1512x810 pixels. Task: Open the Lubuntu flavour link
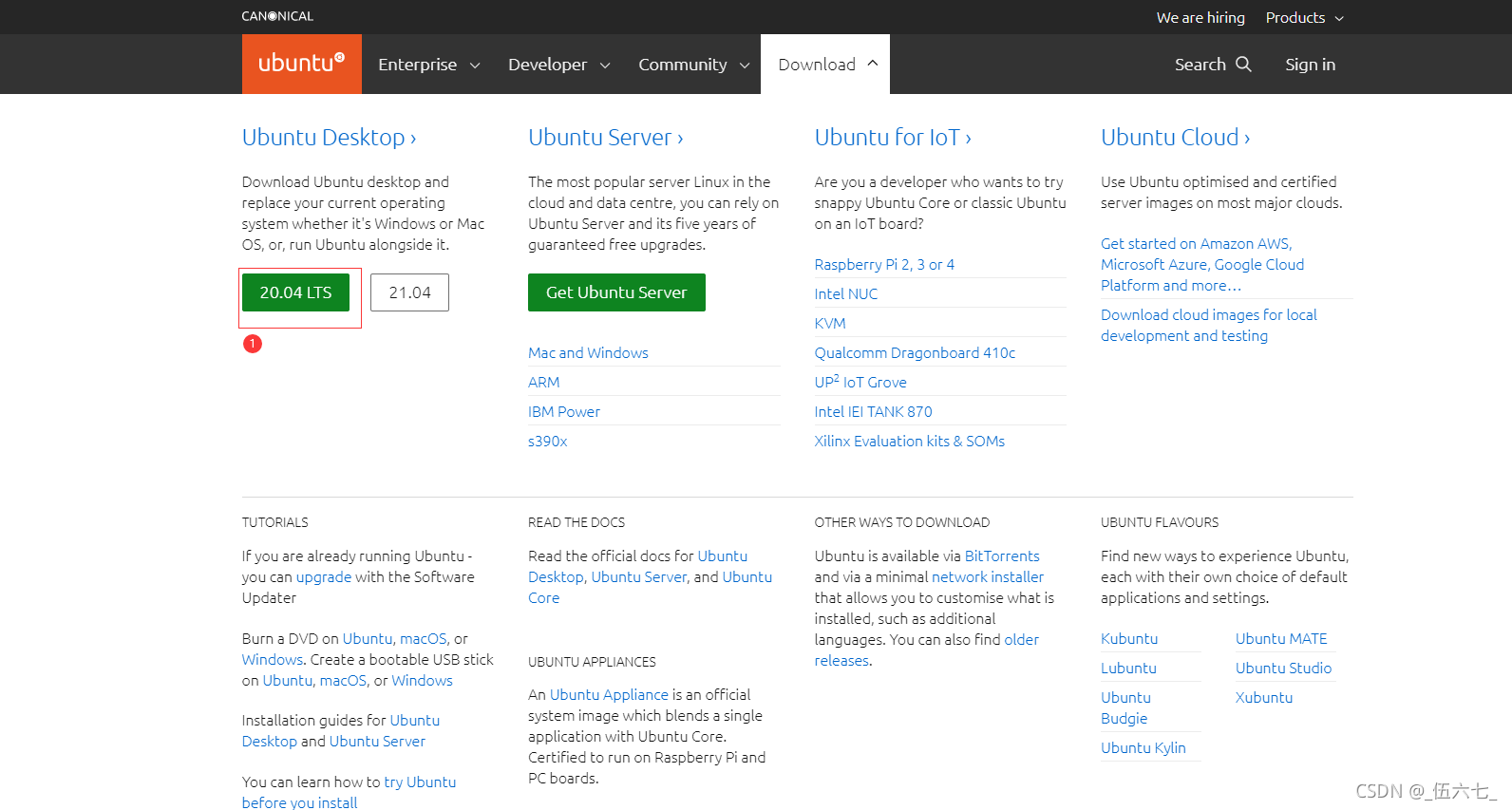pyautogui.click(x=1128, y=668)
